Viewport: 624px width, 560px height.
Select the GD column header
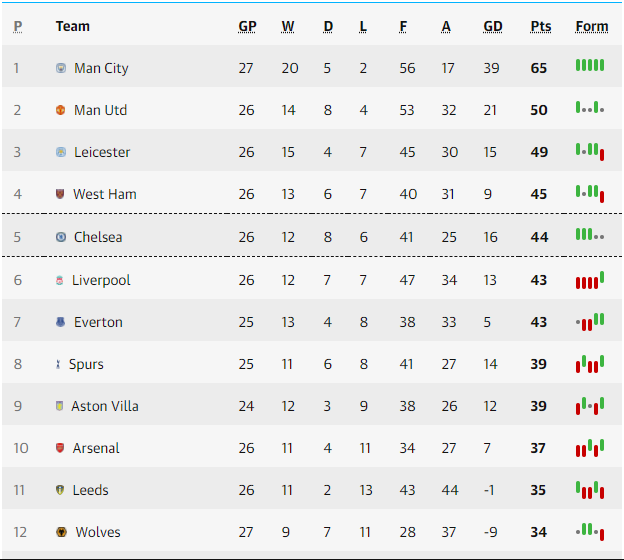pos(493,26)
